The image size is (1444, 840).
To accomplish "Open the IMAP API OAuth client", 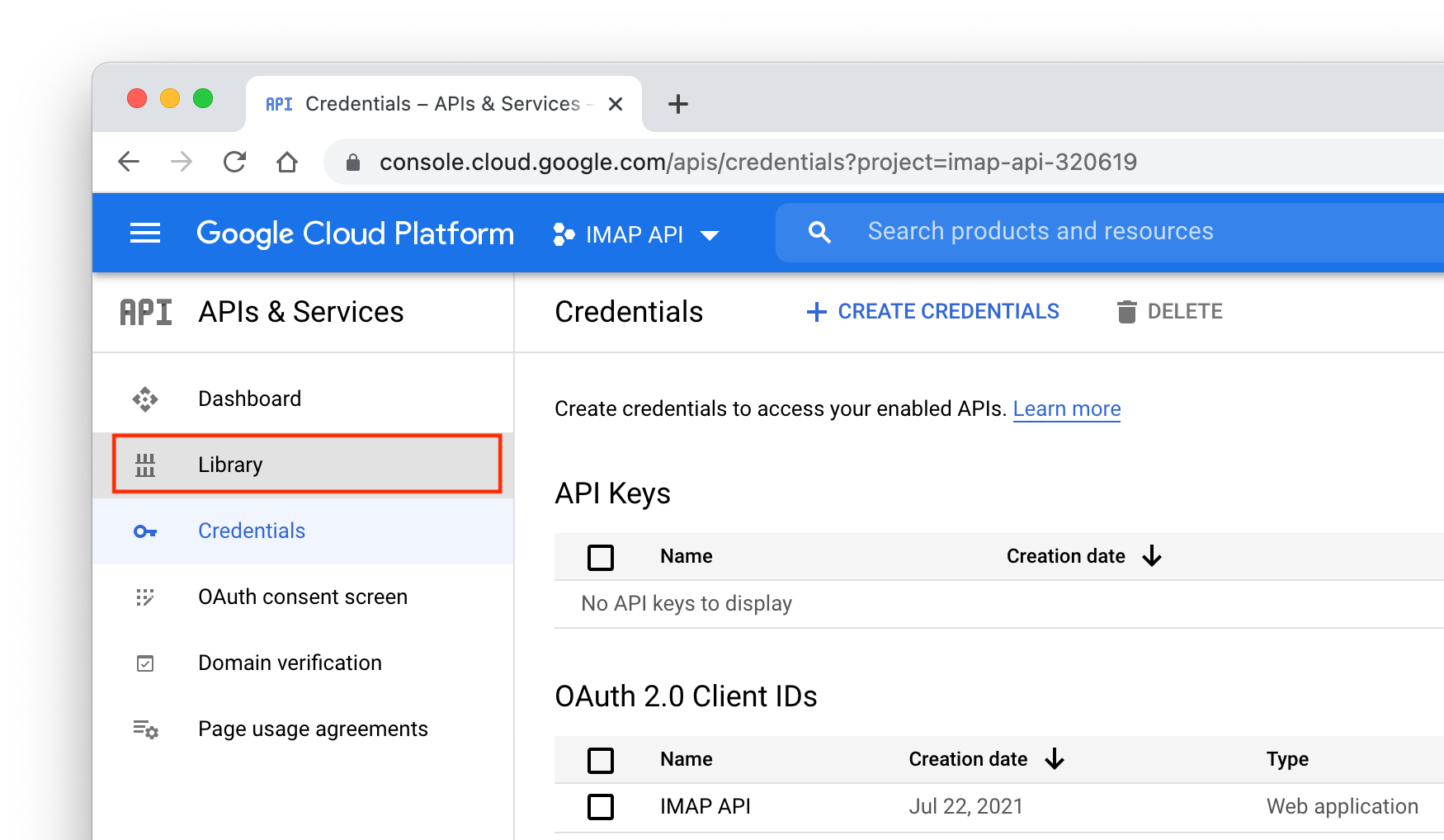I will (705, 806).
